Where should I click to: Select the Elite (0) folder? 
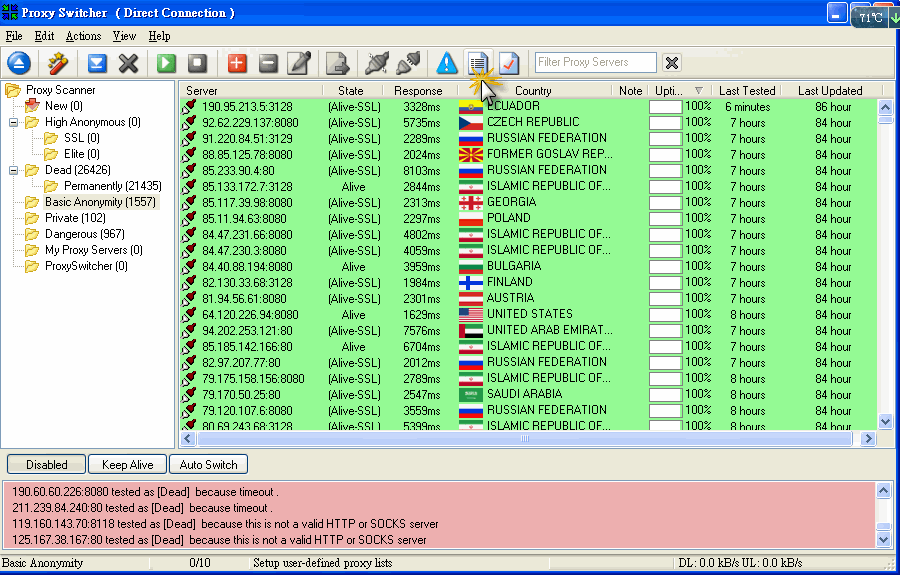pos(82,154)
